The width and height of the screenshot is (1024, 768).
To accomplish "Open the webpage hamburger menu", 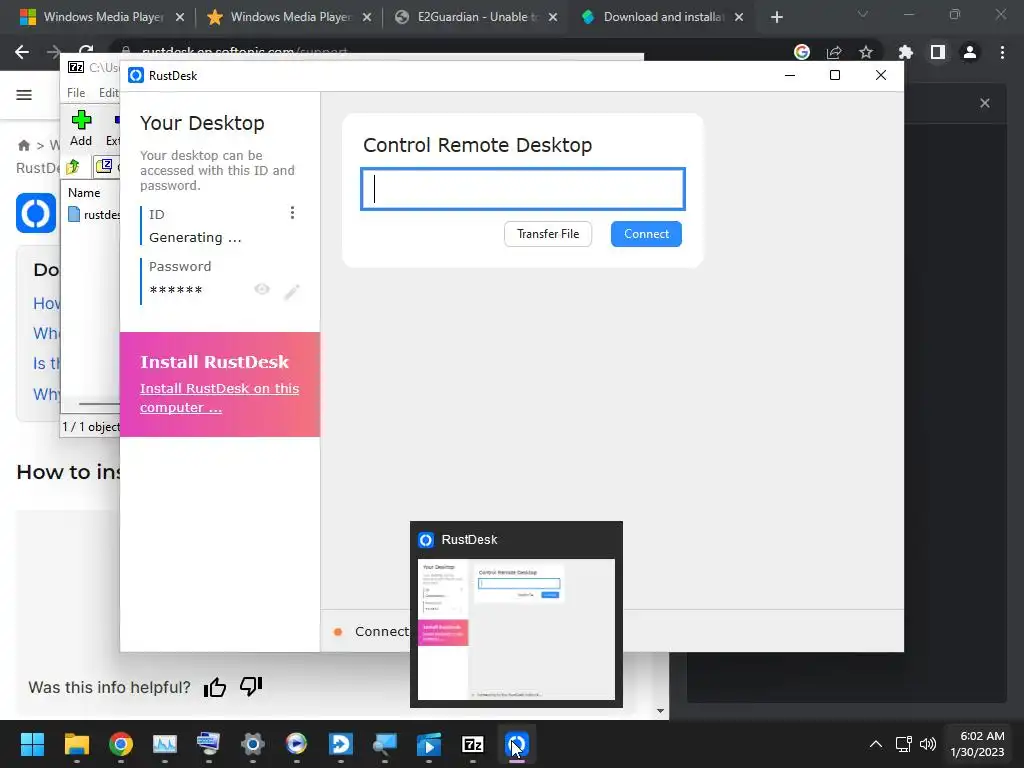I will click(24, 95).
